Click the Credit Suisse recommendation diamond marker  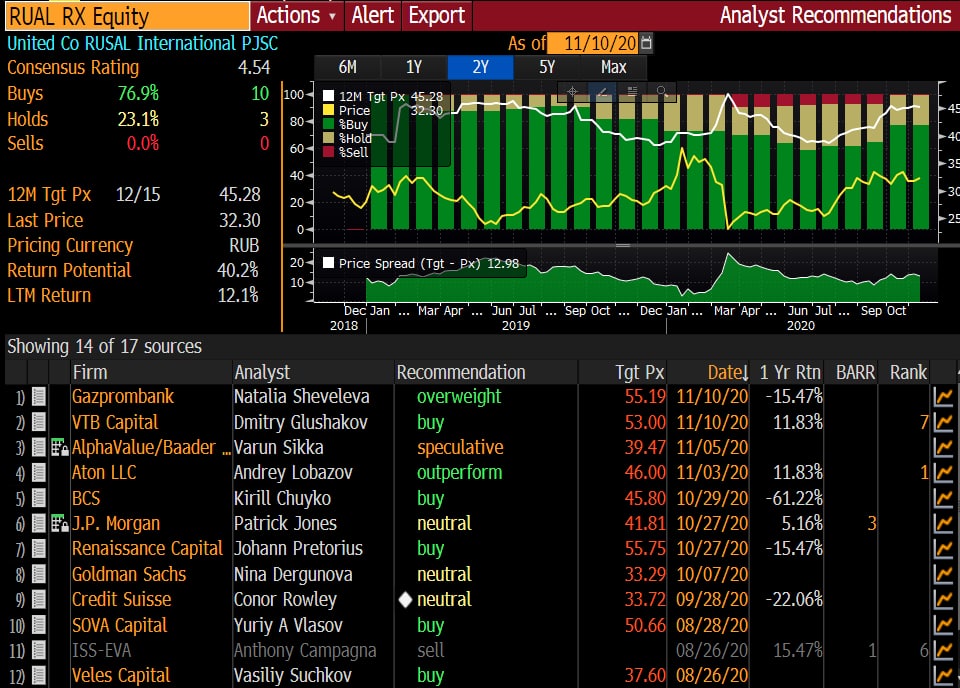click(x=405, y=599)
